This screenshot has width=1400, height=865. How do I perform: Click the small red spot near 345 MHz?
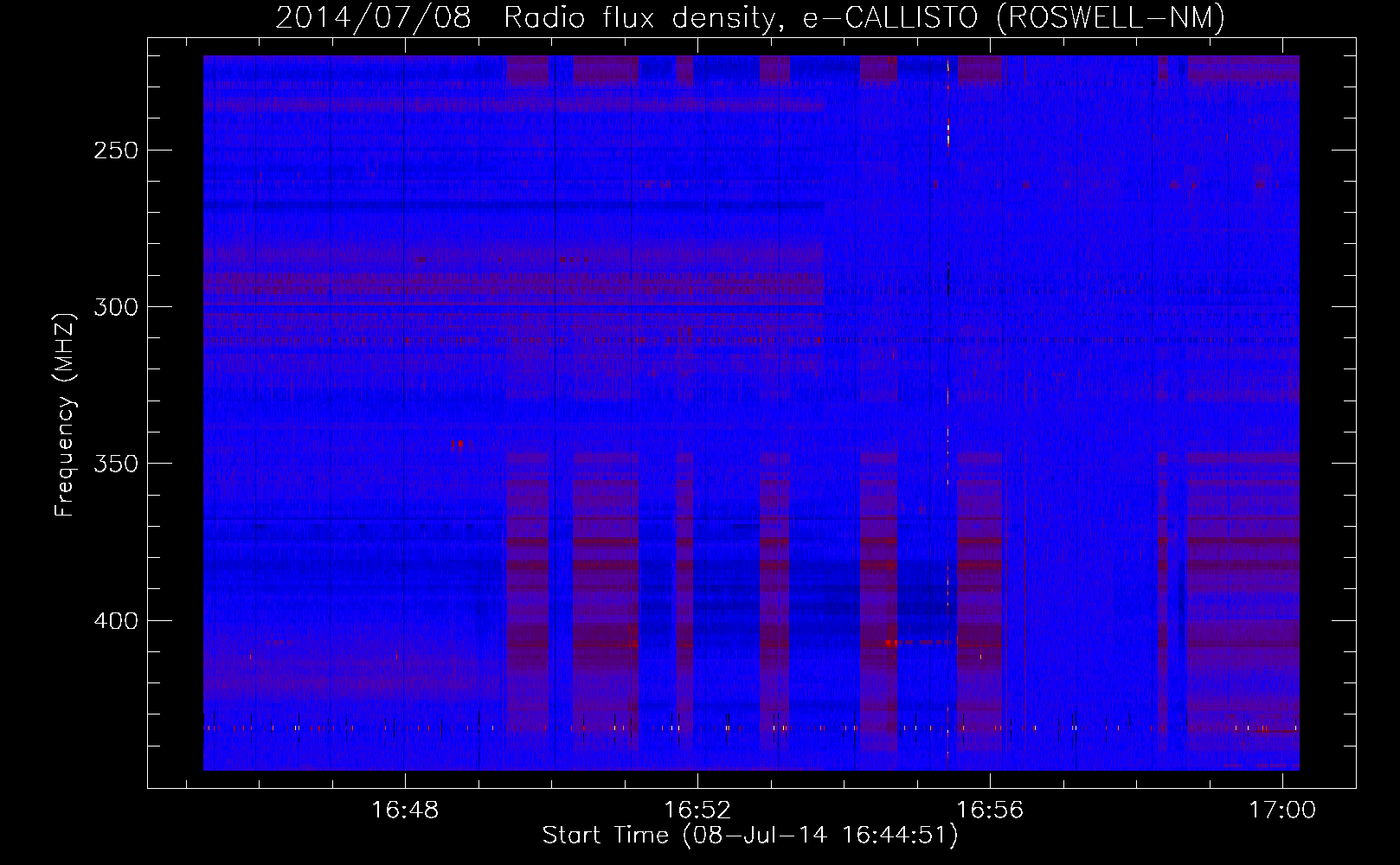pyautogui.click(x=458, y=444)
